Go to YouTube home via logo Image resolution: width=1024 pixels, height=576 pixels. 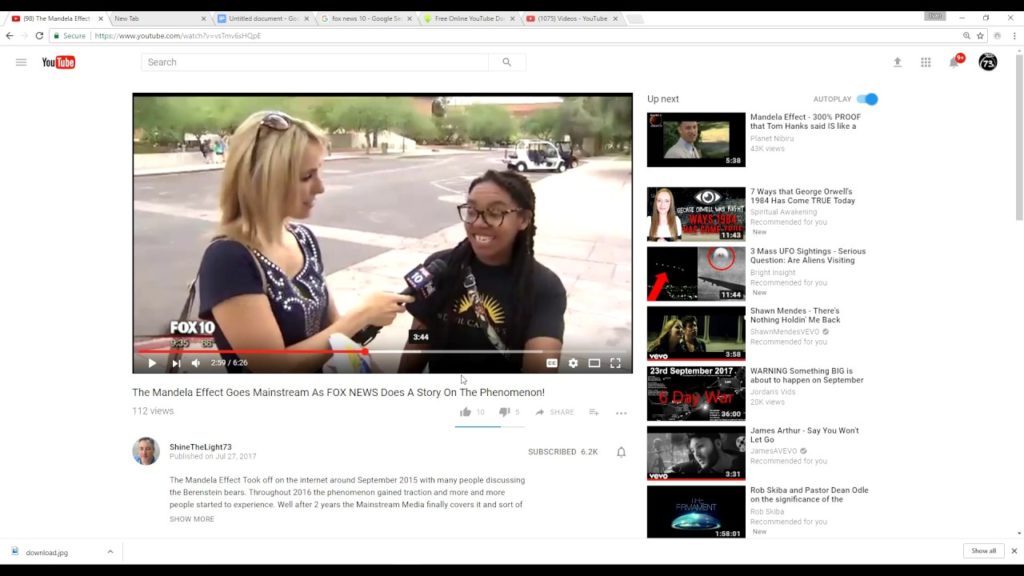pyautogui.click(x=58, y=62)
